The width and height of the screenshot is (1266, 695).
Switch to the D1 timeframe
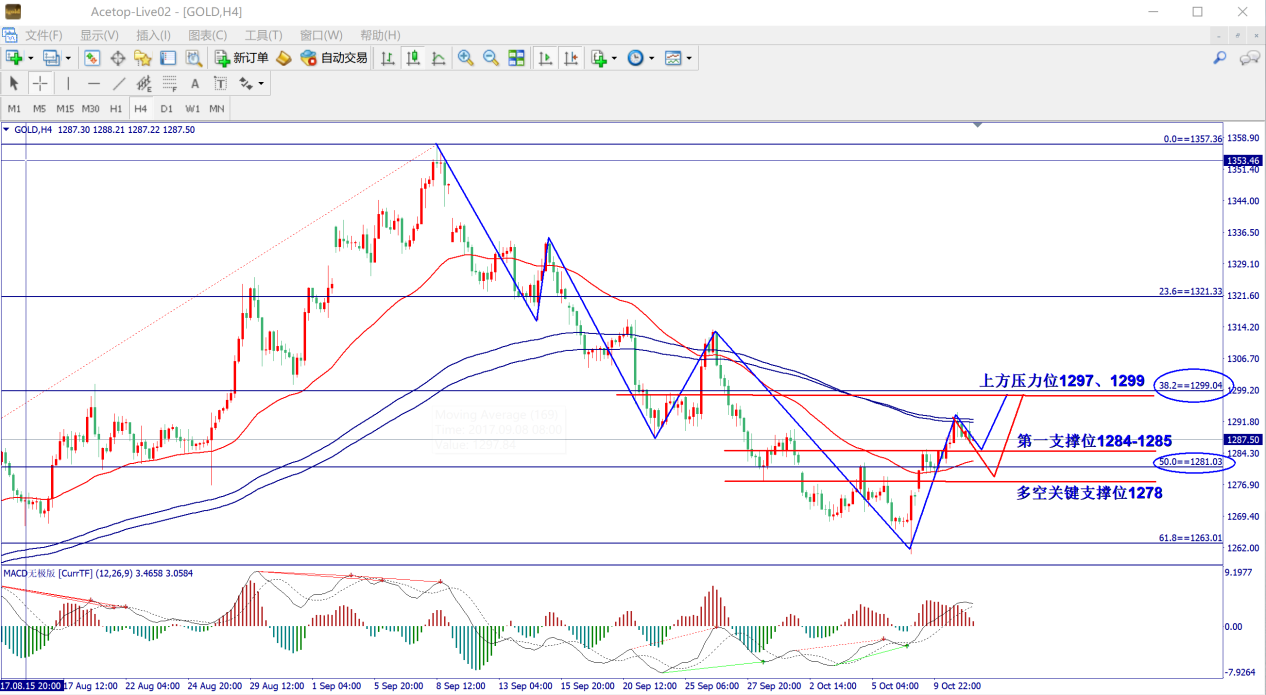[x=166, y=108]
